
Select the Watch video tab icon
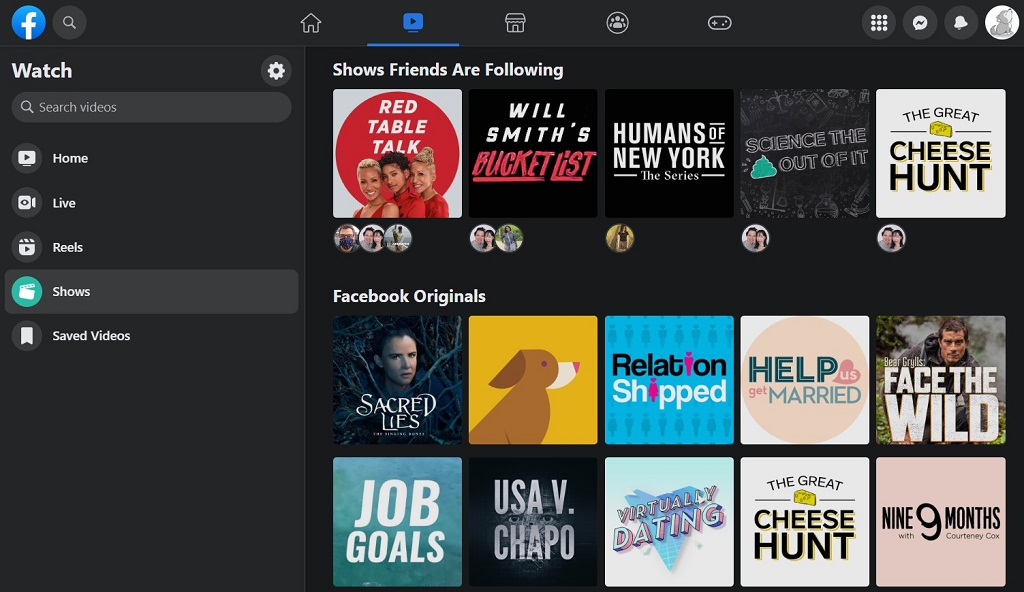pos(413,23)
